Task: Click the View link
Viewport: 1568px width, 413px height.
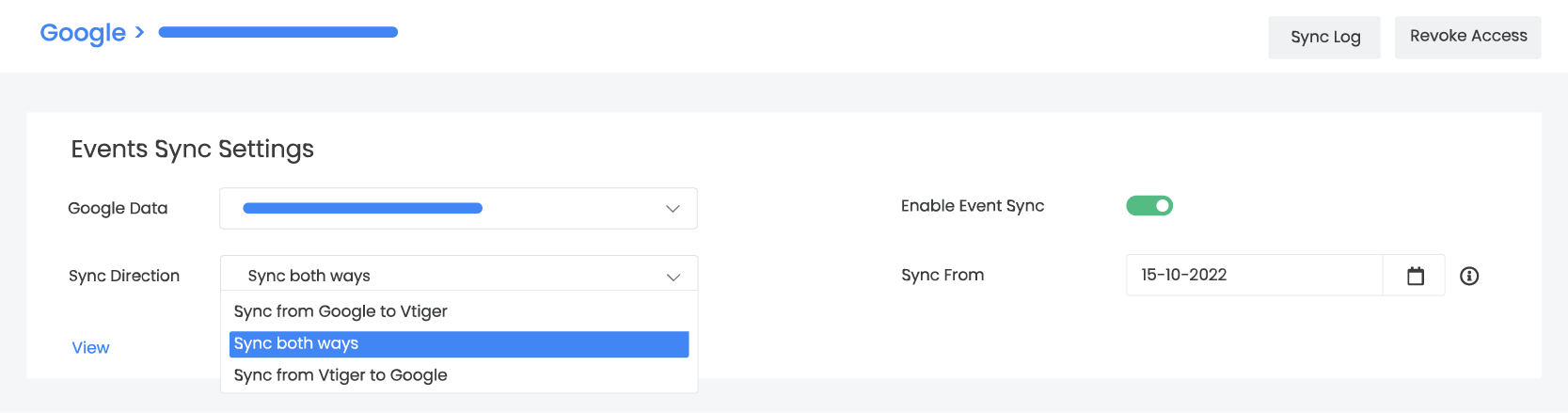Action: 90,348
